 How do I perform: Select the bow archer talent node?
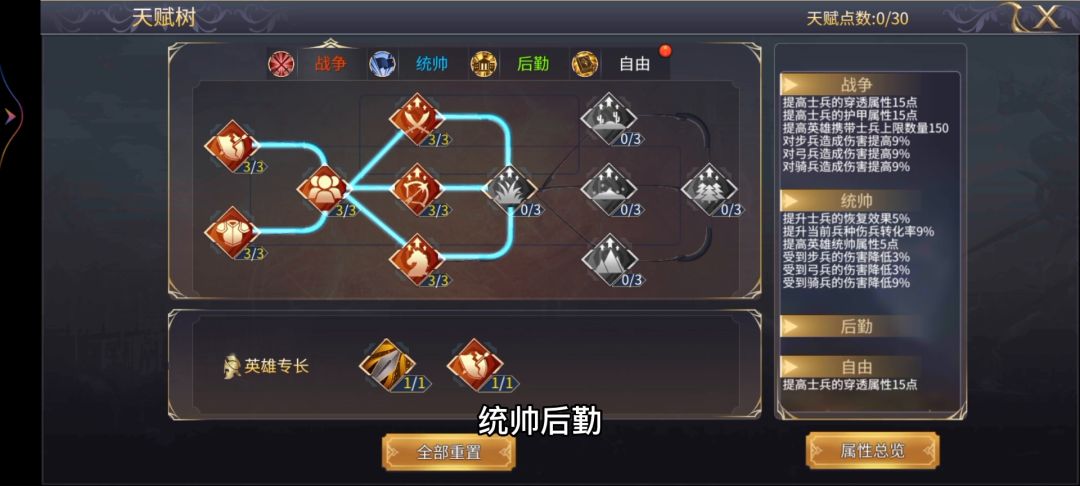[x=416, y=189]
